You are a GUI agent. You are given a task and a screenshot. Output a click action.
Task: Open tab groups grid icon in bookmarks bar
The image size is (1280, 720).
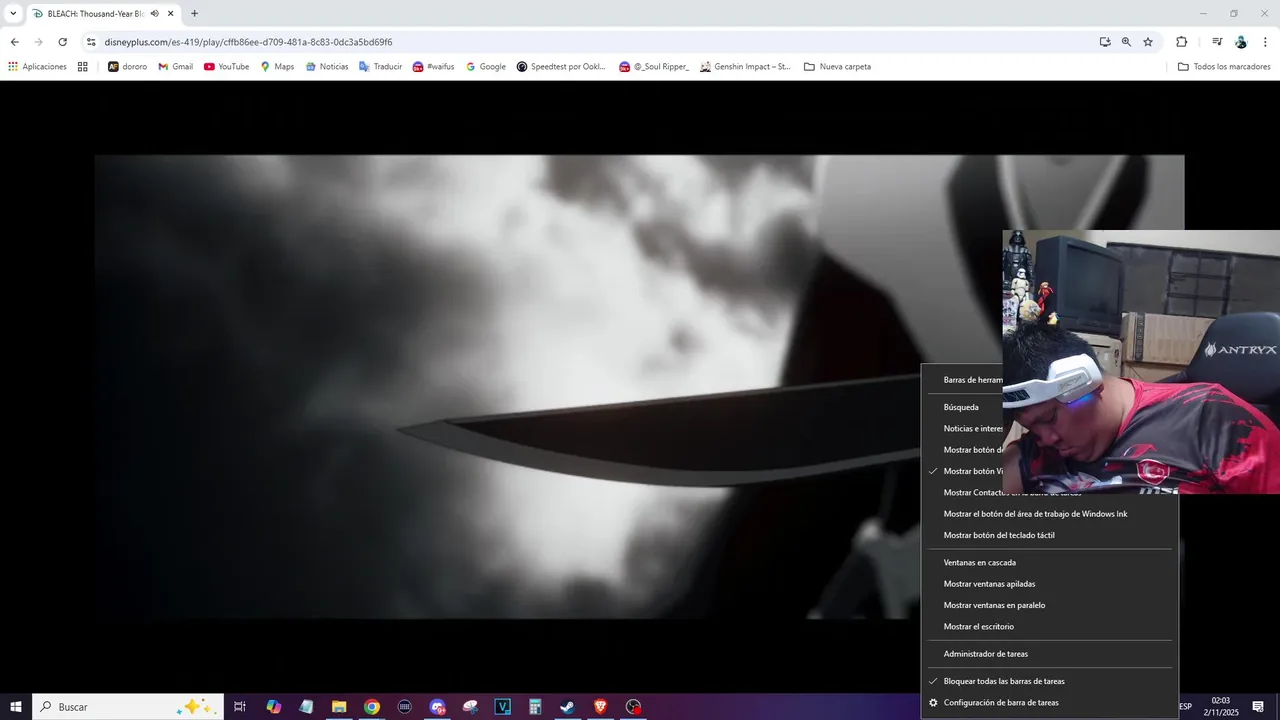click(83, 67)
